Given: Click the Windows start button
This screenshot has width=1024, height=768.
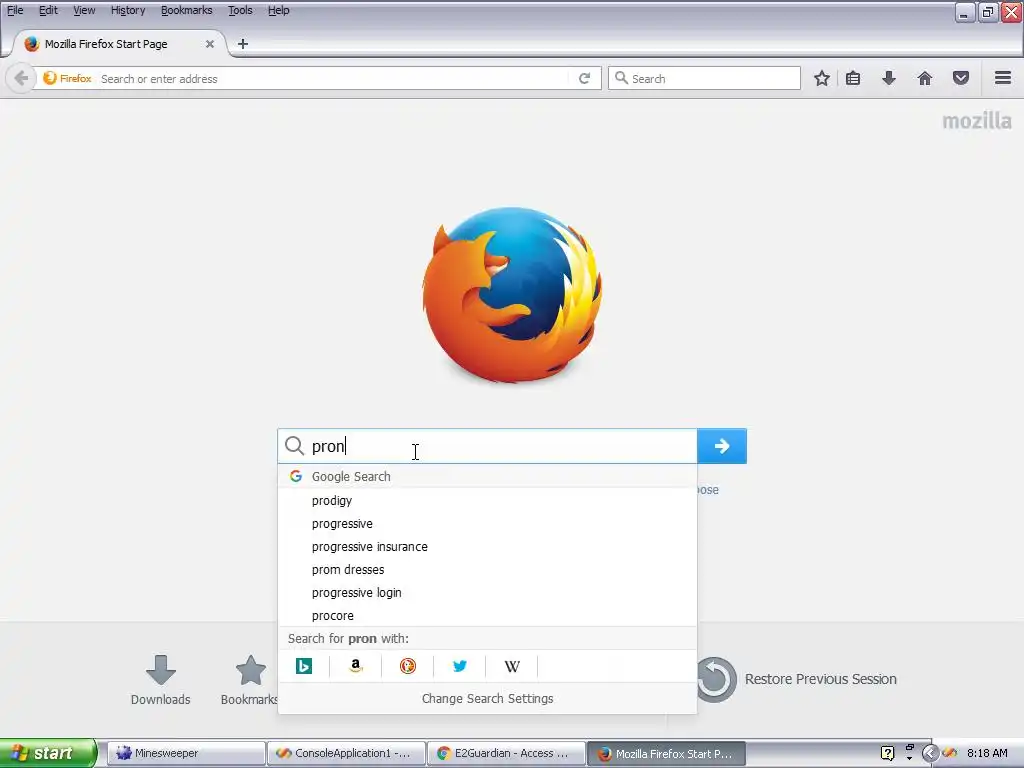Looking at the screenshot, I should click(48, 753).
